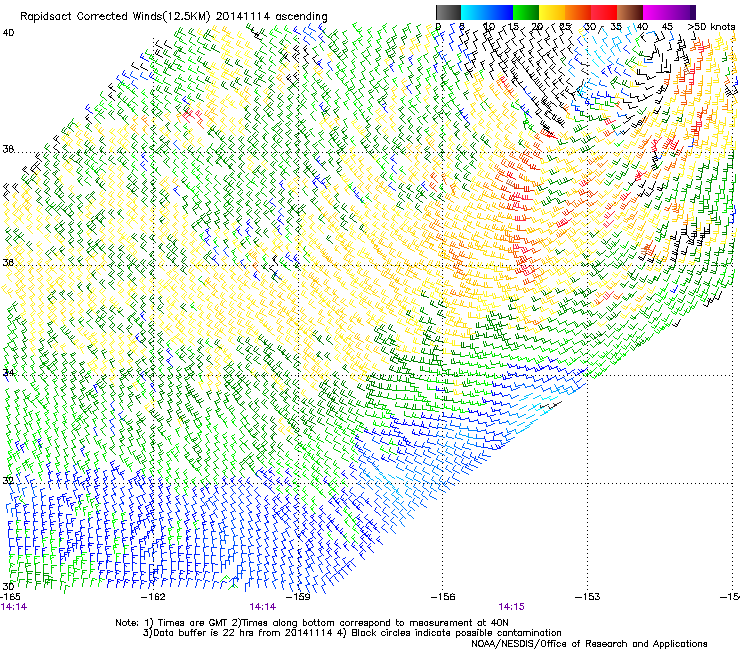Click the yellow 20-25 knots legend segment

pos(552,12)
